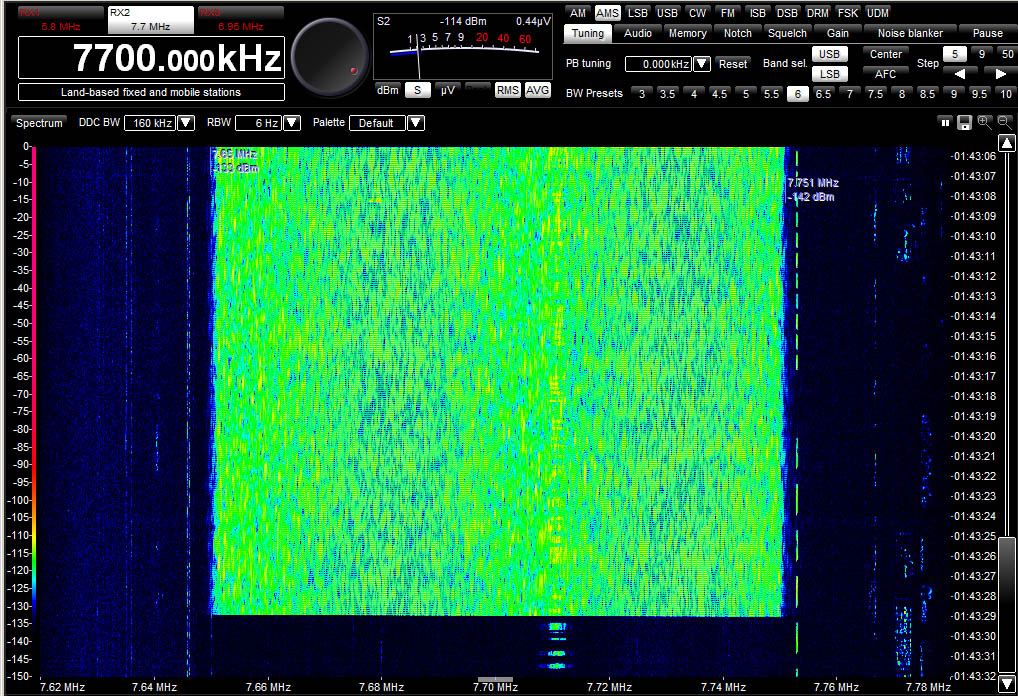Enable DRM mode

[x=817, y=13]
